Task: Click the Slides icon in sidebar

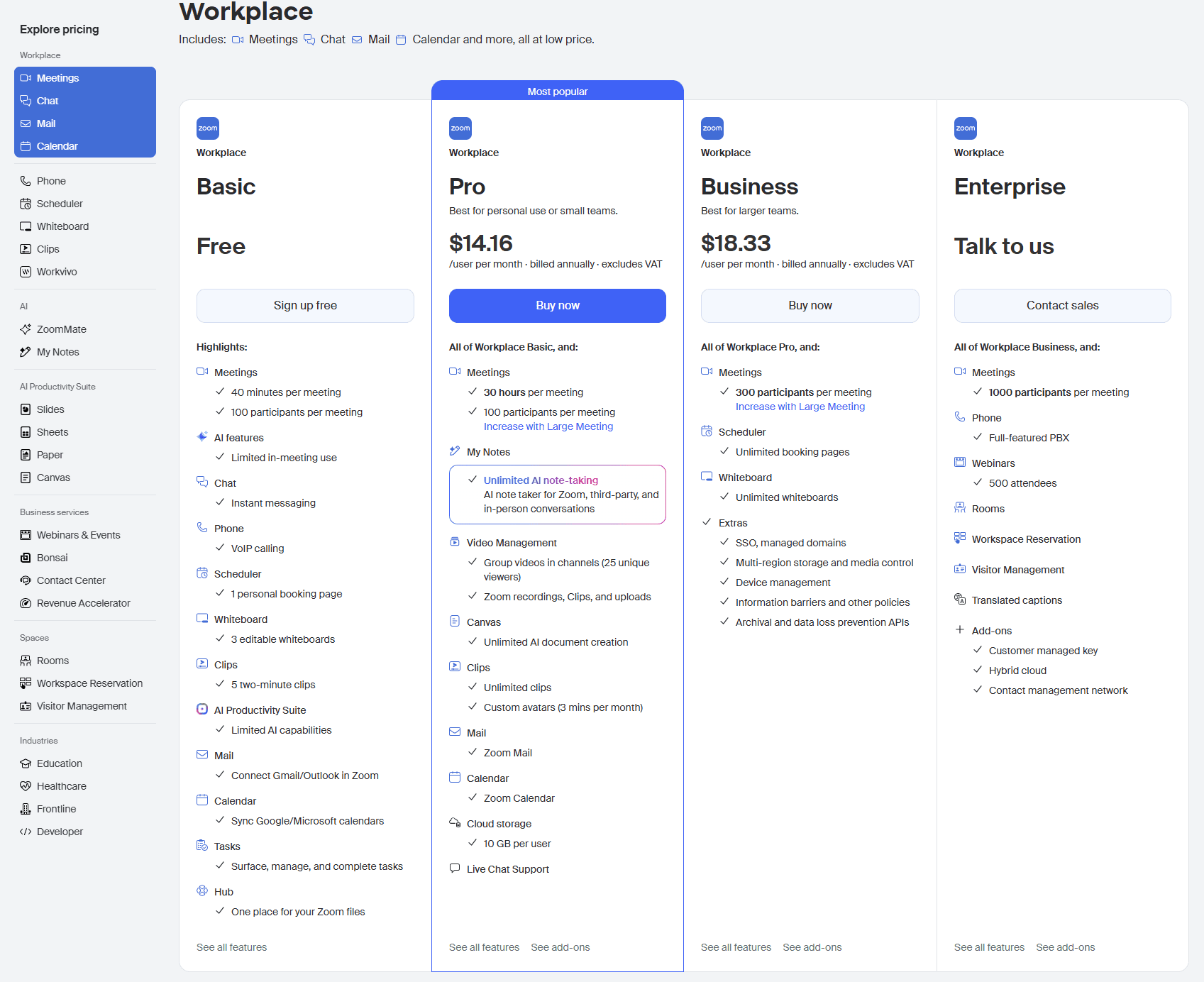Action: point(26,409)
